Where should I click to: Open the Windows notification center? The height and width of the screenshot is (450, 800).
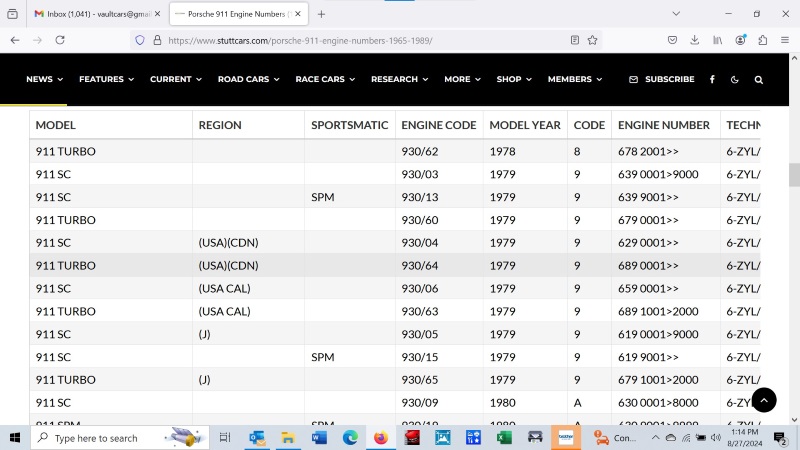(x=780, y=438)
